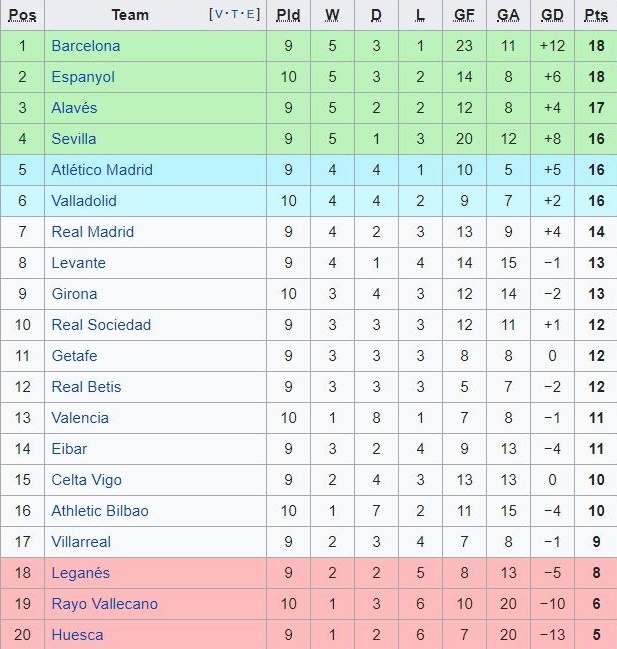Click the Pts column header
Screen dimensions: 617x649
click(x=596, y=15)
